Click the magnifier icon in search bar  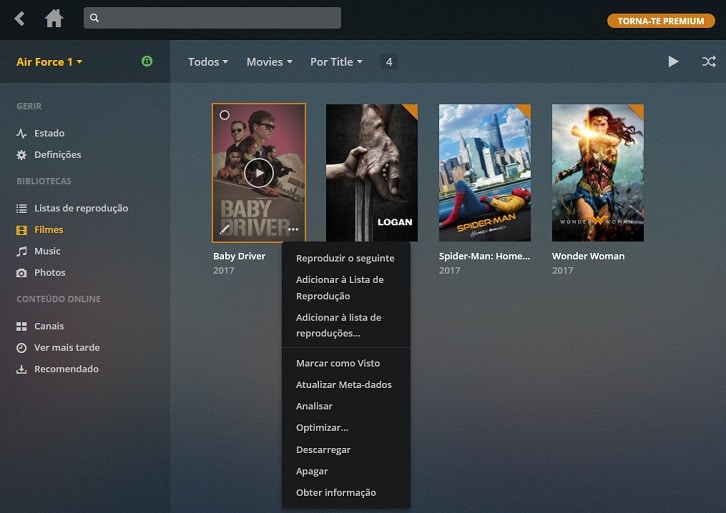[94, 18]
